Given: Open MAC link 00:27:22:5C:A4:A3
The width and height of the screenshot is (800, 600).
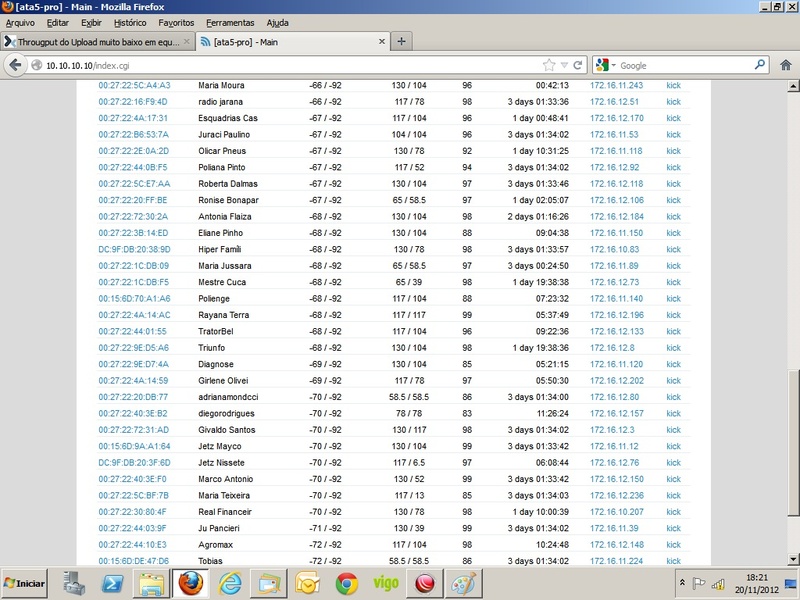Looking at the screenshot, I should 134,85.
